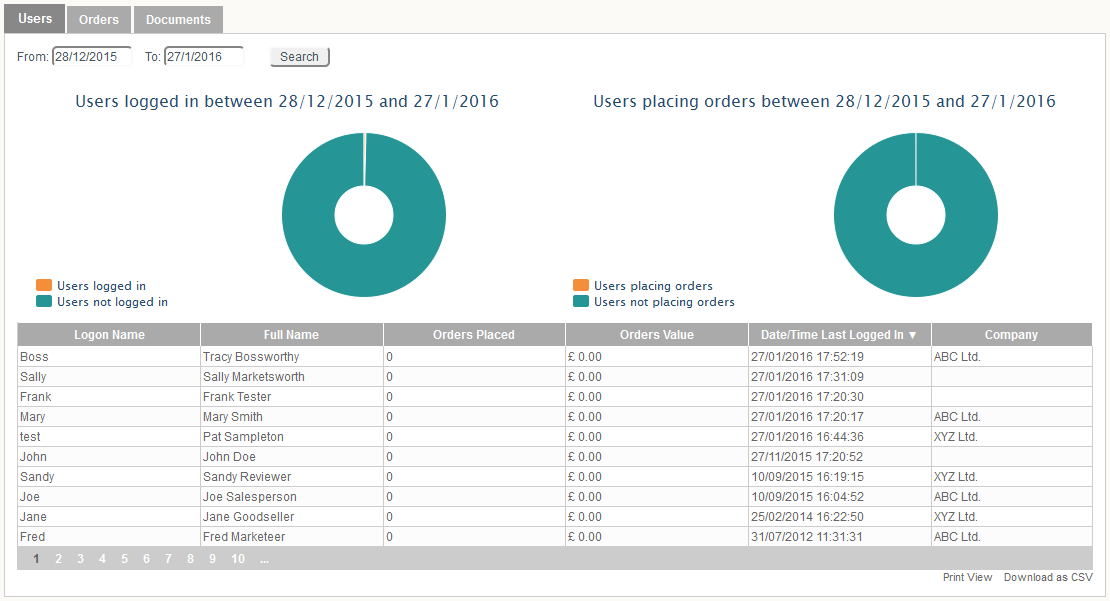This screenshot has width=1110, height=601.
Task: Open the Documents tab
Action: (x=178, y=19)
